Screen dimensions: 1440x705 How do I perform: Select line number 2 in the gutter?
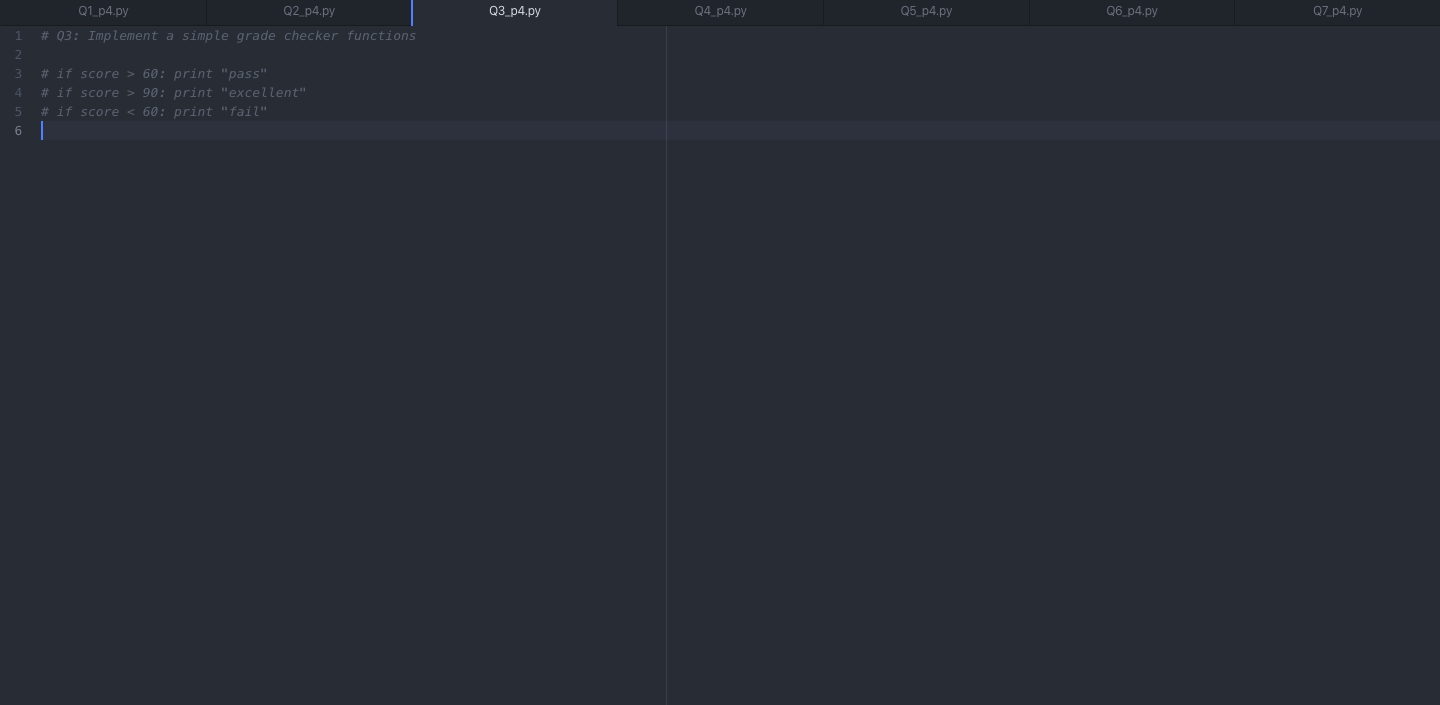point(18,55)
